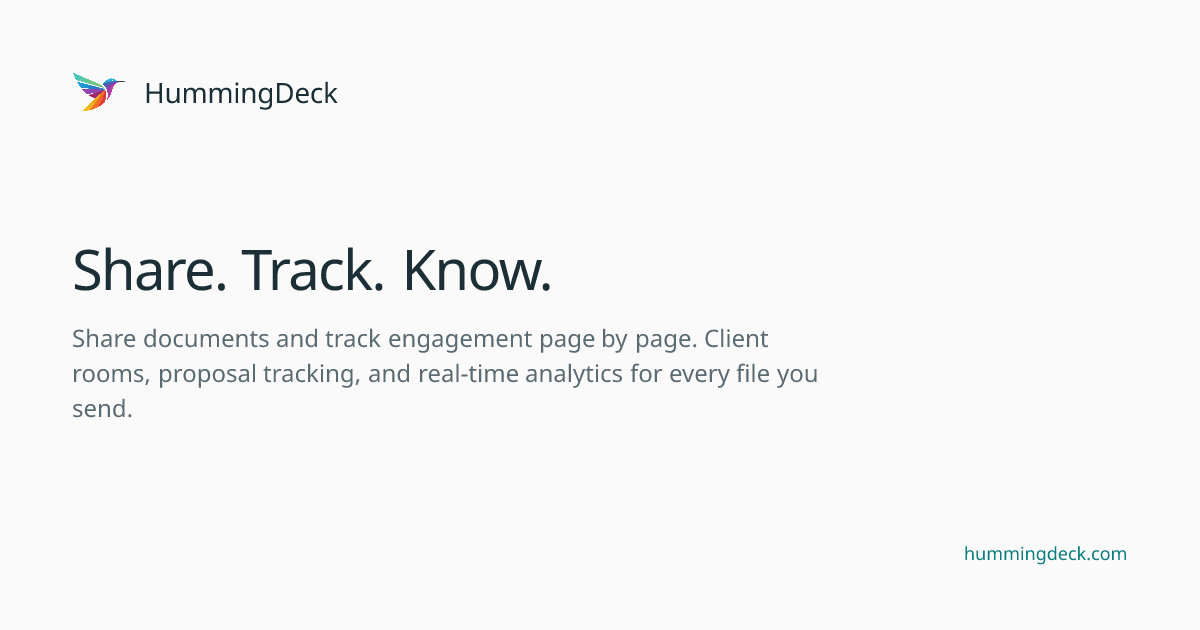Click the word "Know." in the headline

[x=477, y=271]
